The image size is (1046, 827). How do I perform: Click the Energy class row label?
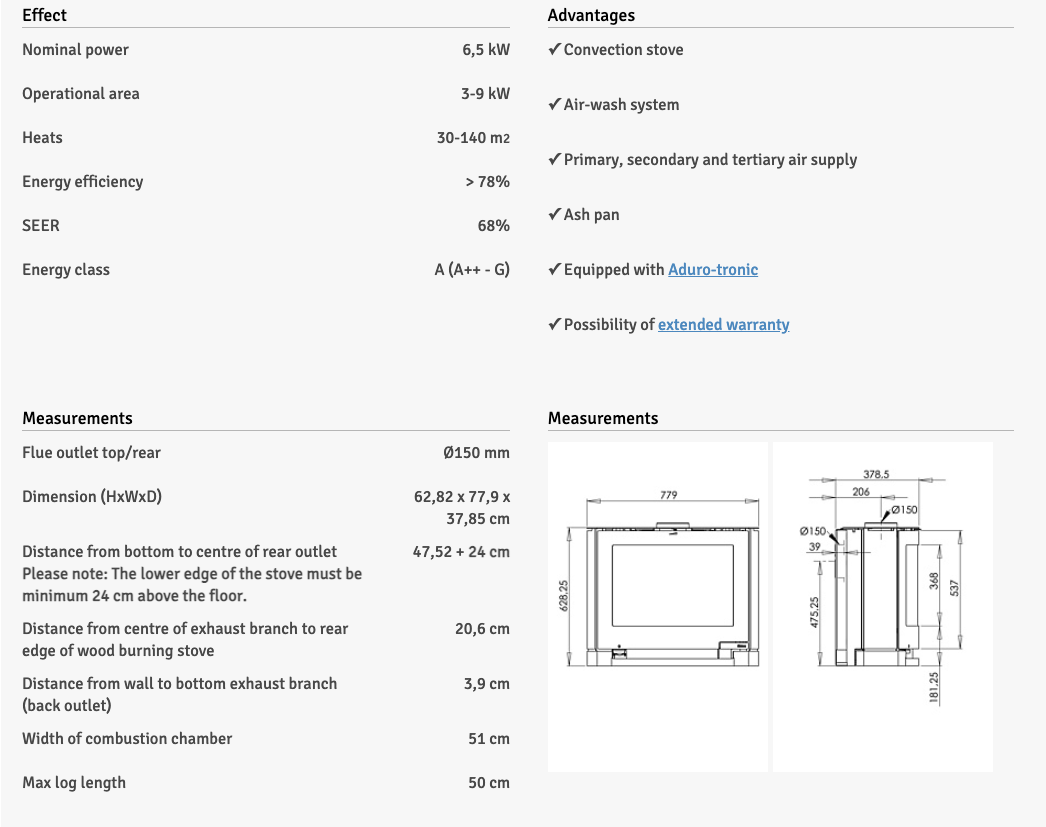(66, 270)
